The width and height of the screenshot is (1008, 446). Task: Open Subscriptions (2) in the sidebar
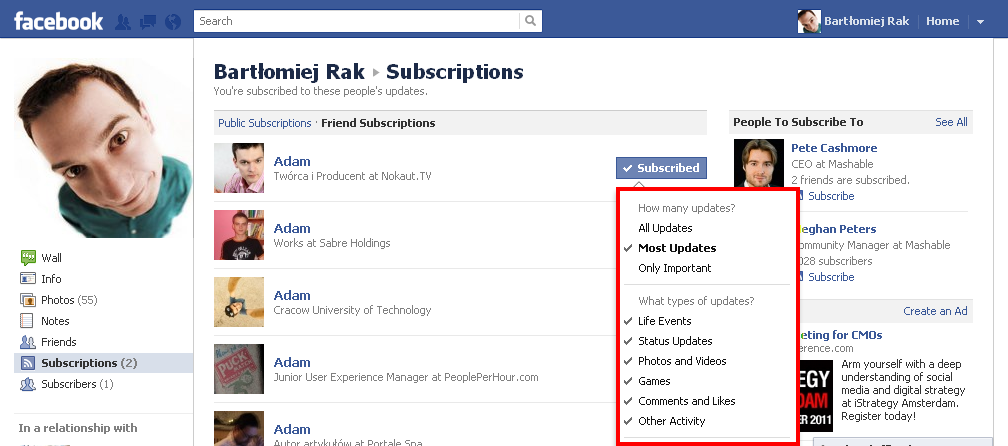pyautogui.click(x=89, y=363)
